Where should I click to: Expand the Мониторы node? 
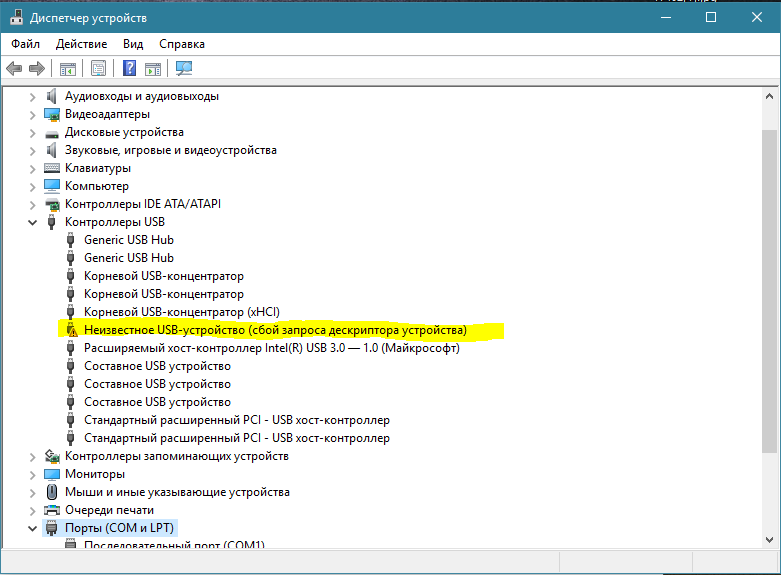(x=32, y=474)
